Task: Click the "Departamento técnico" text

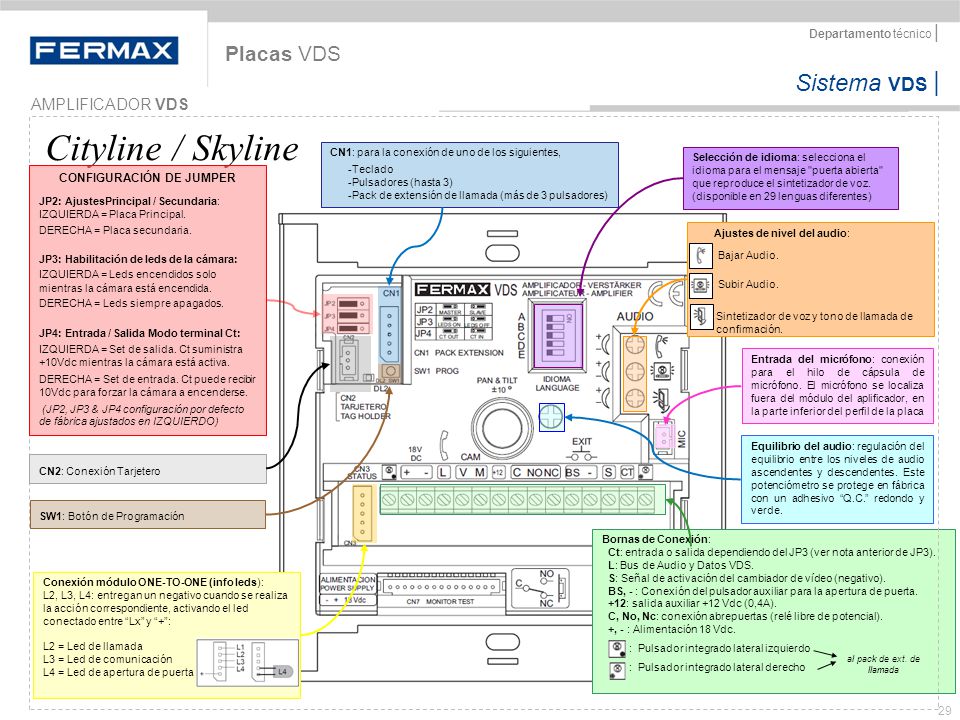Action: [x=870, y=34]
